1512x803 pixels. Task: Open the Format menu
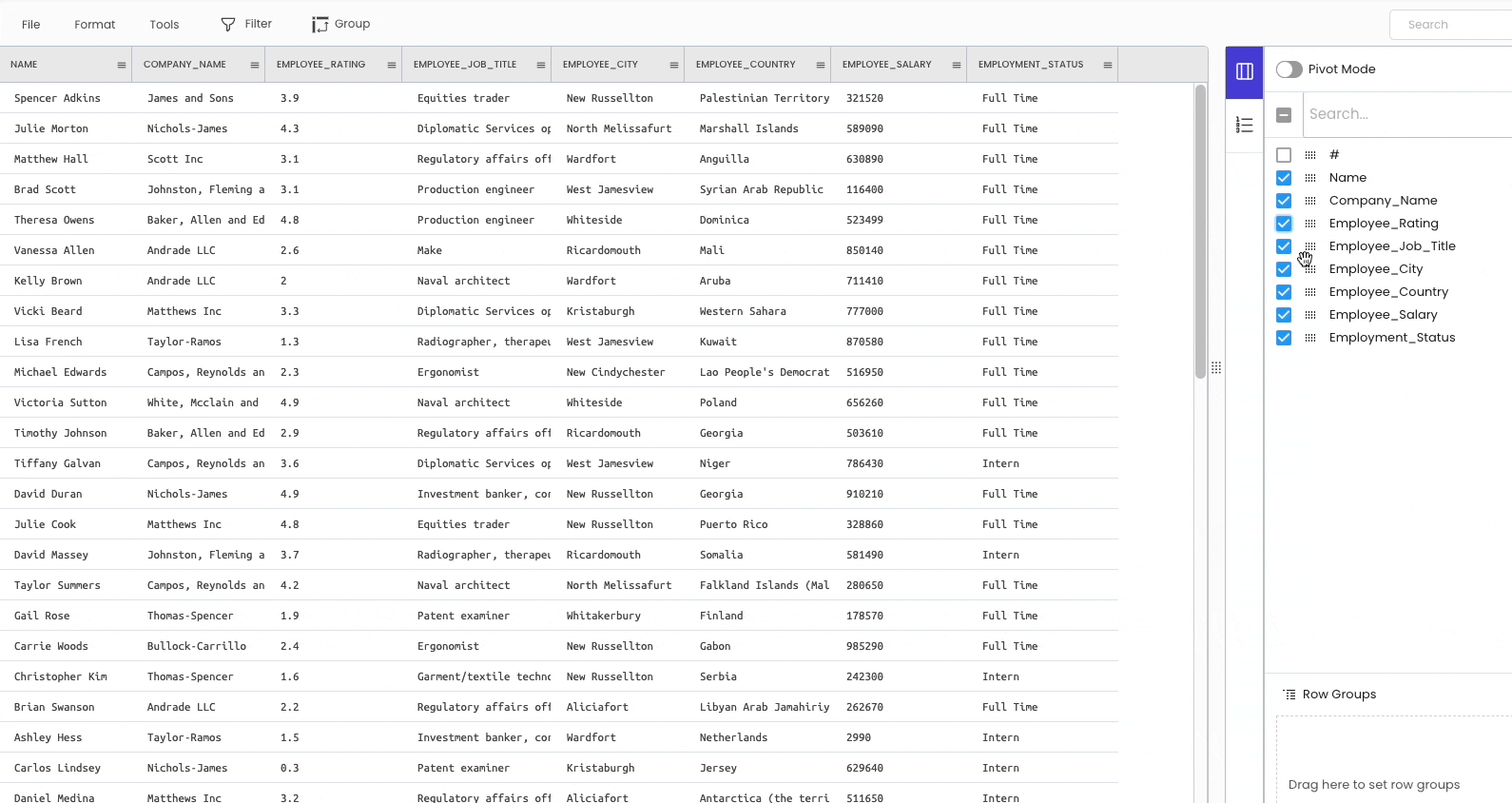(x=95, y=25)
